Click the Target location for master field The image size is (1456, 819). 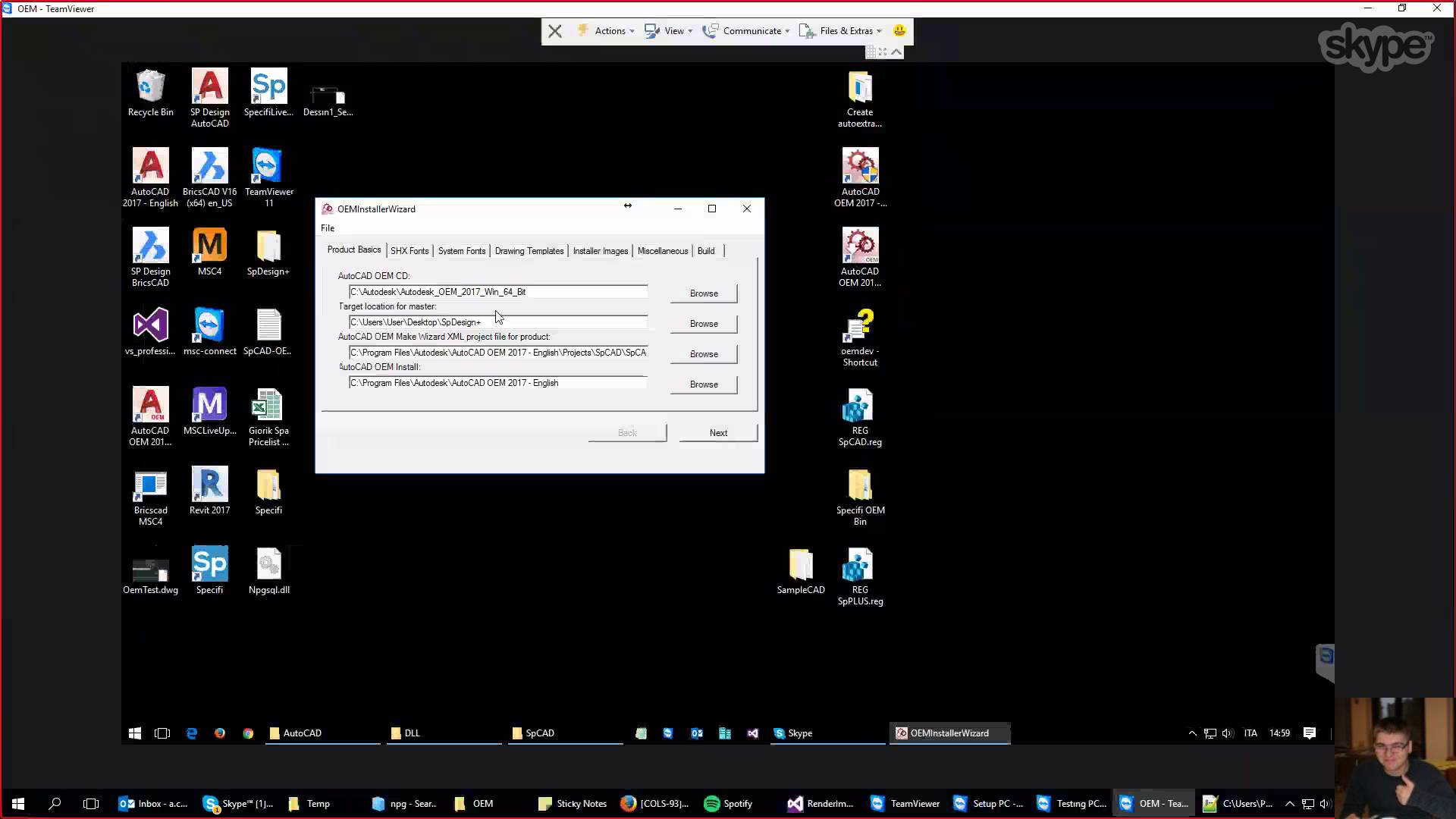coord(498,322)
